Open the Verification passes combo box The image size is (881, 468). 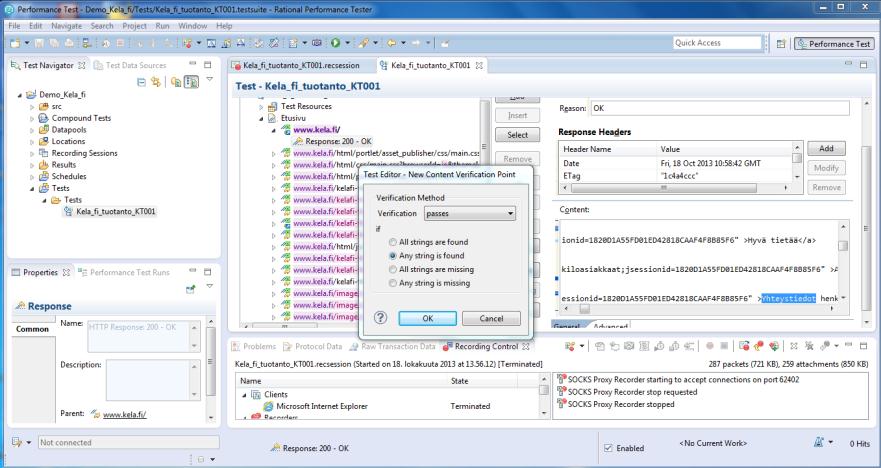tap(470, 213)
